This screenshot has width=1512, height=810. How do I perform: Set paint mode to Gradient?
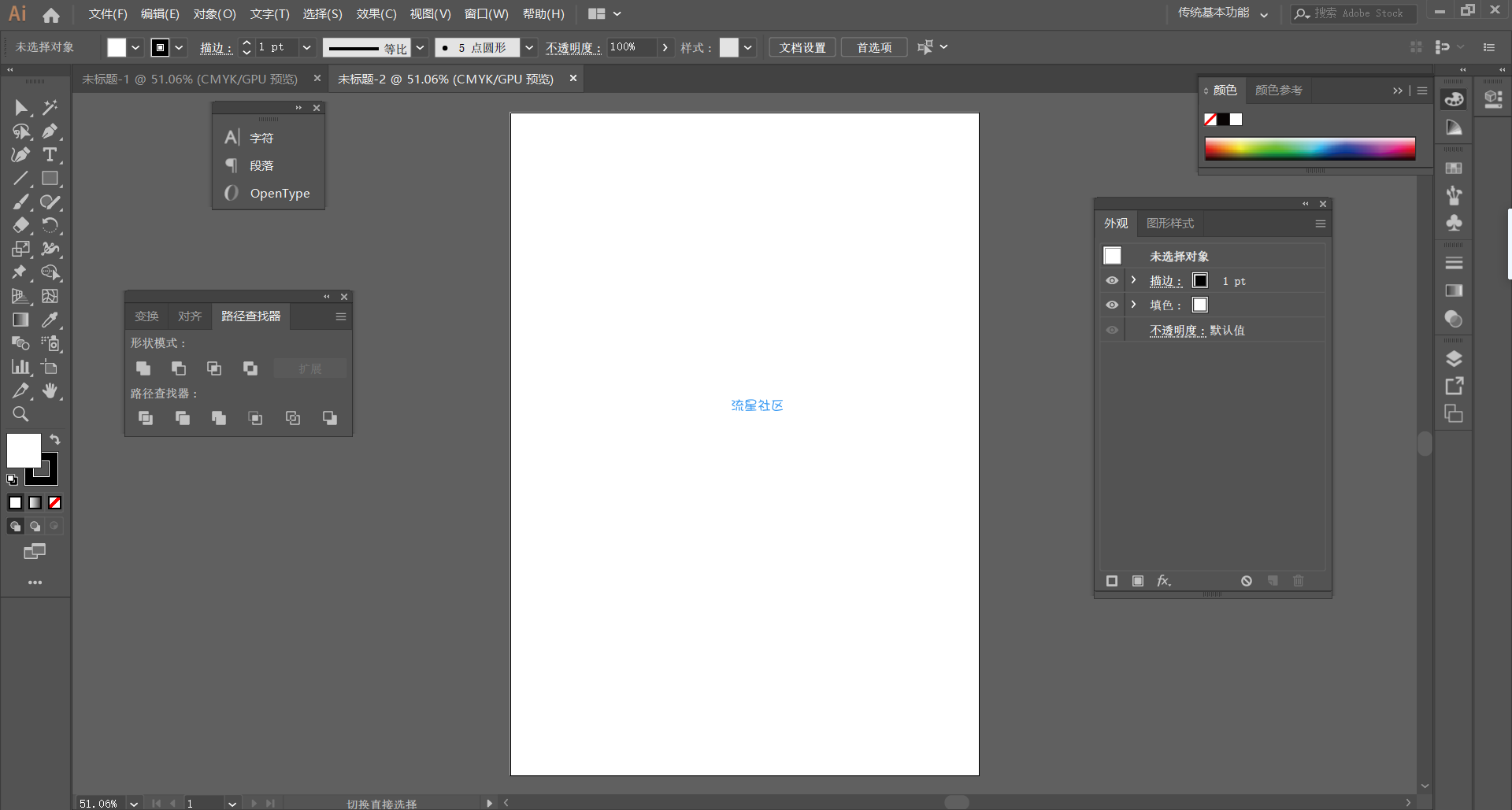point(35,503)
